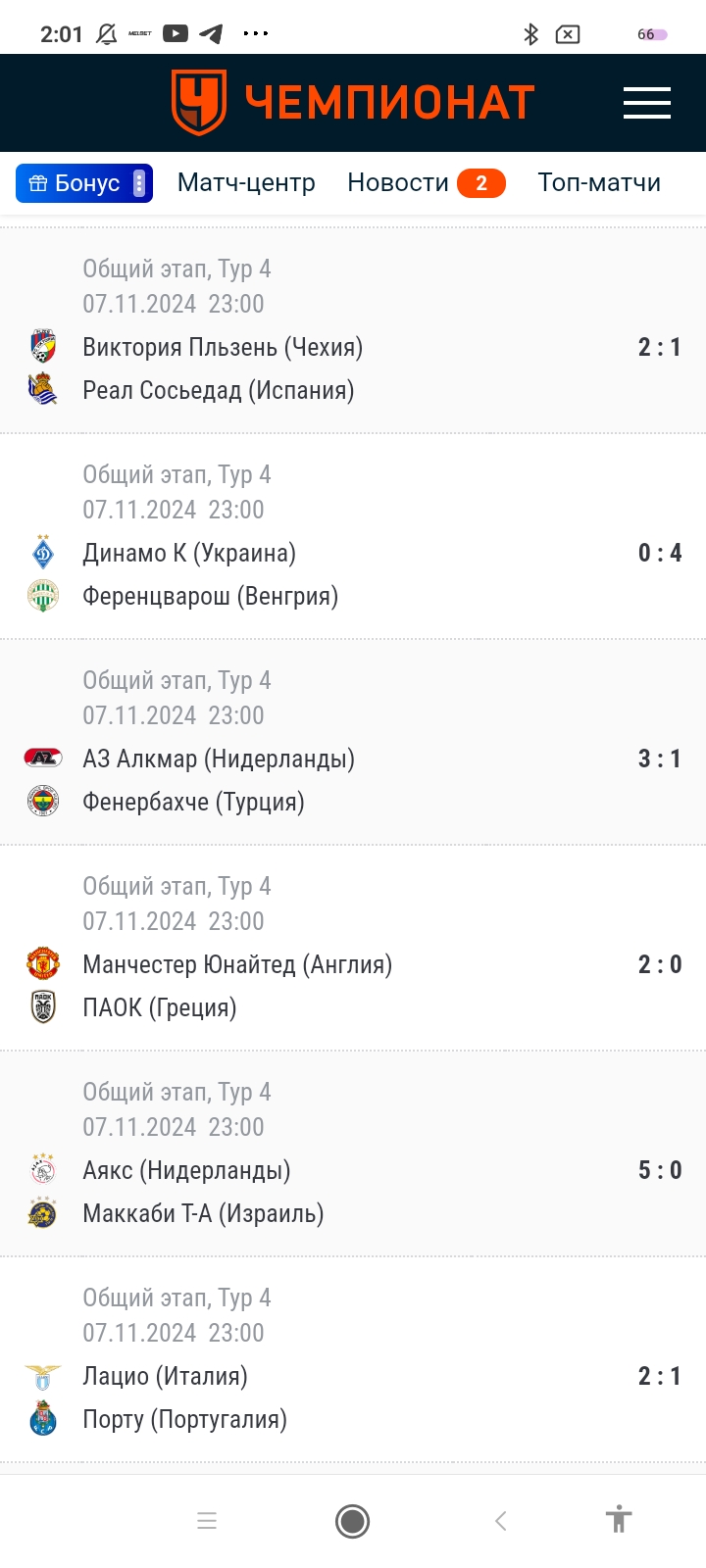Click the Динамо К club crest
Viewport: 706px width, 1568px height.
43,553
